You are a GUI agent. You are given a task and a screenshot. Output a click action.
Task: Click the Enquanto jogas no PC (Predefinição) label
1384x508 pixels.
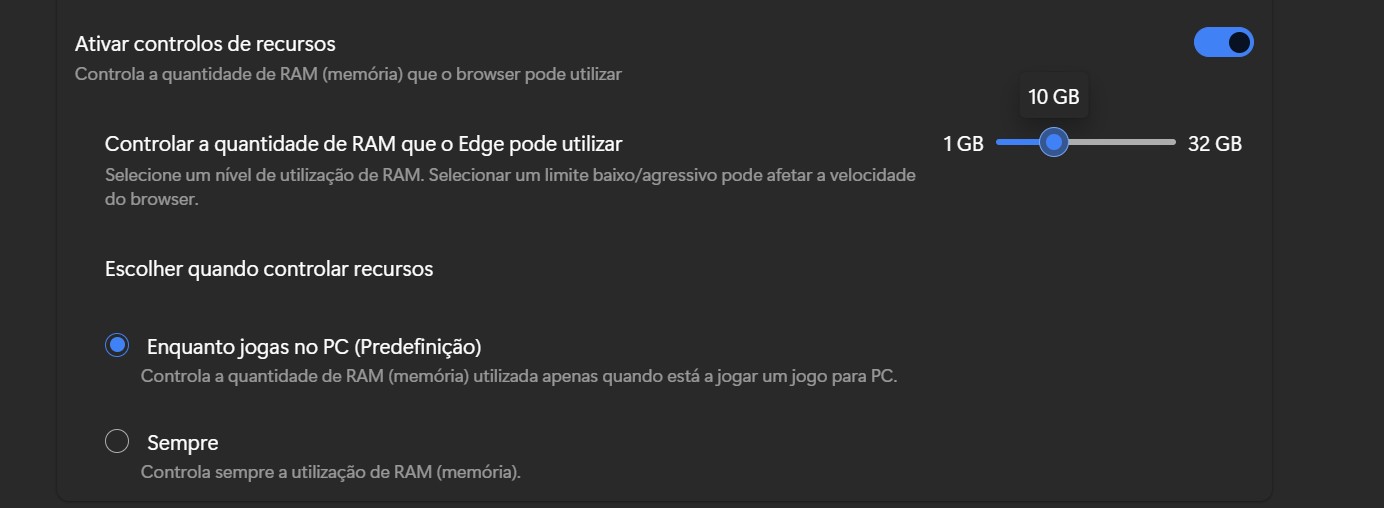pyautogui.click(x=314, y=347)
